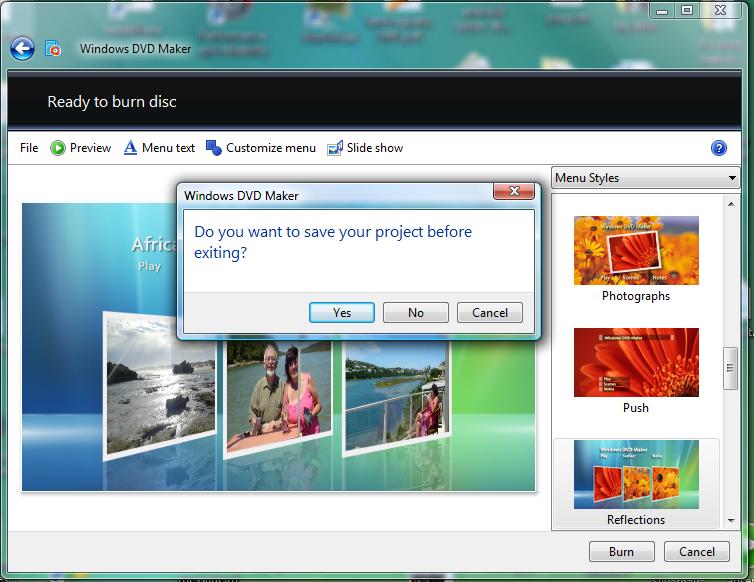This screenshot has height=582, width=754.
Task: Click the Windows DVD Maker title icon
Action: click(x=53, y=49)
